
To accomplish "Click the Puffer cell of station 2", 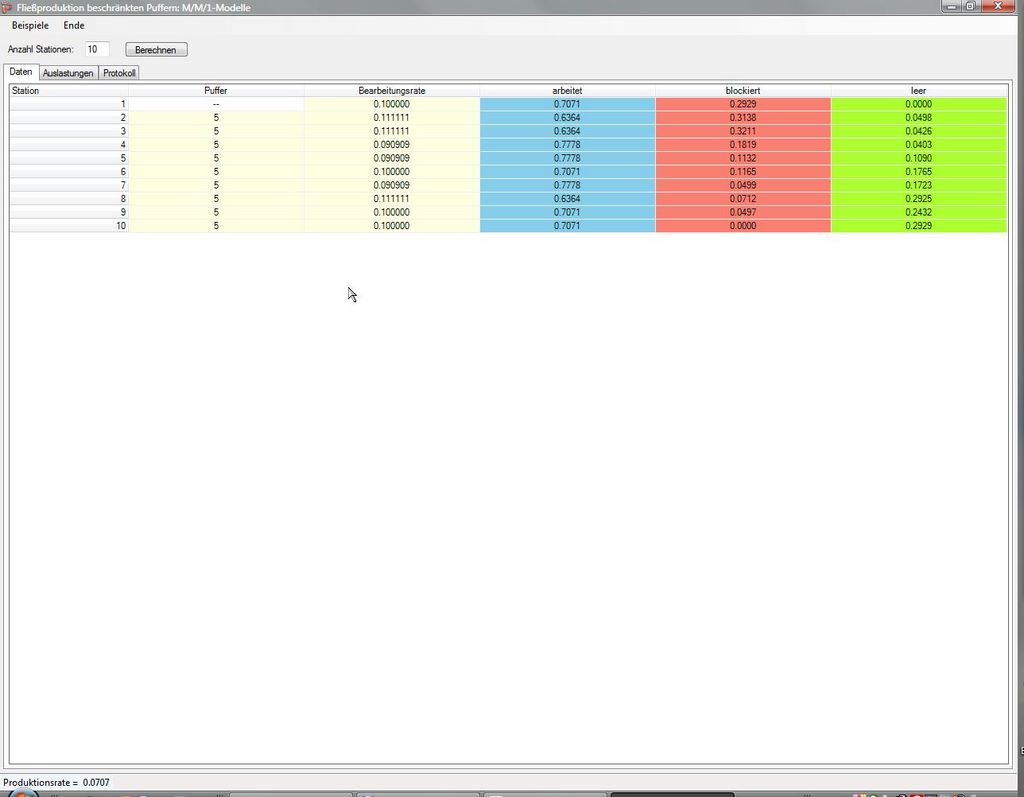I will tap(216, 118).
